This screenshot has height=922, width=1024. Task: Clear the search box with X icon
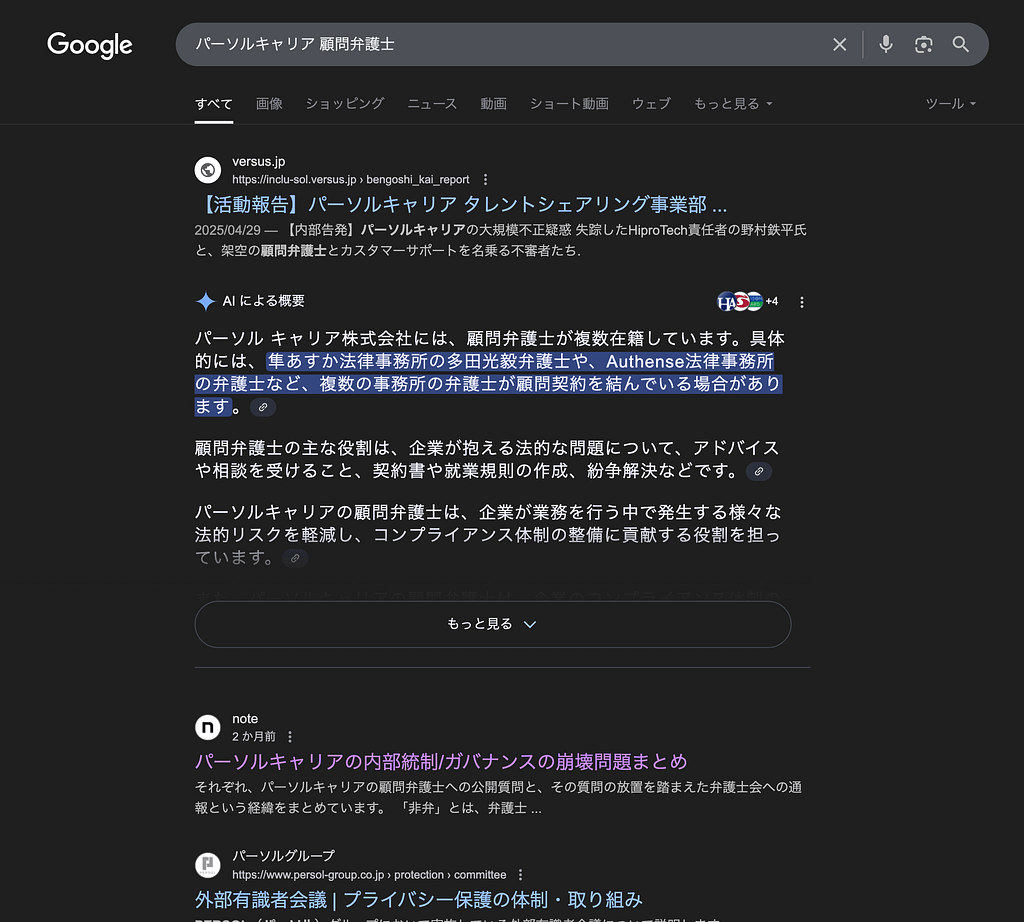pyautogui.click(x=840, y=44)
